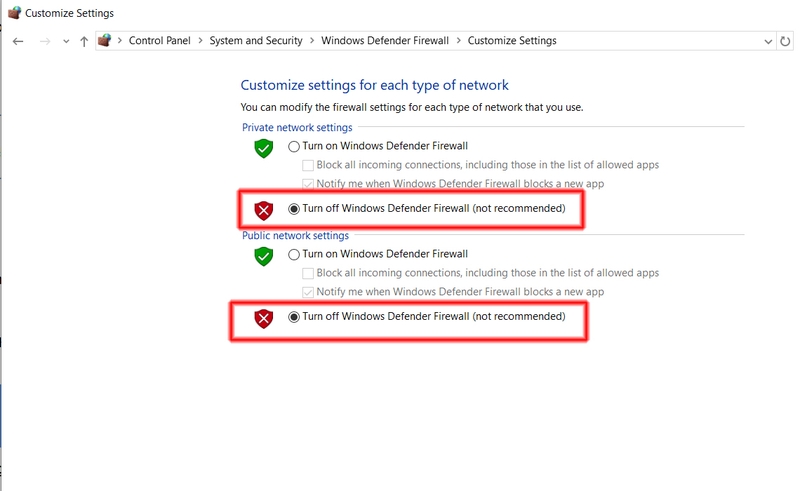
Task: Open the recent locations dropdown arrow
Action: coord(66,42)
